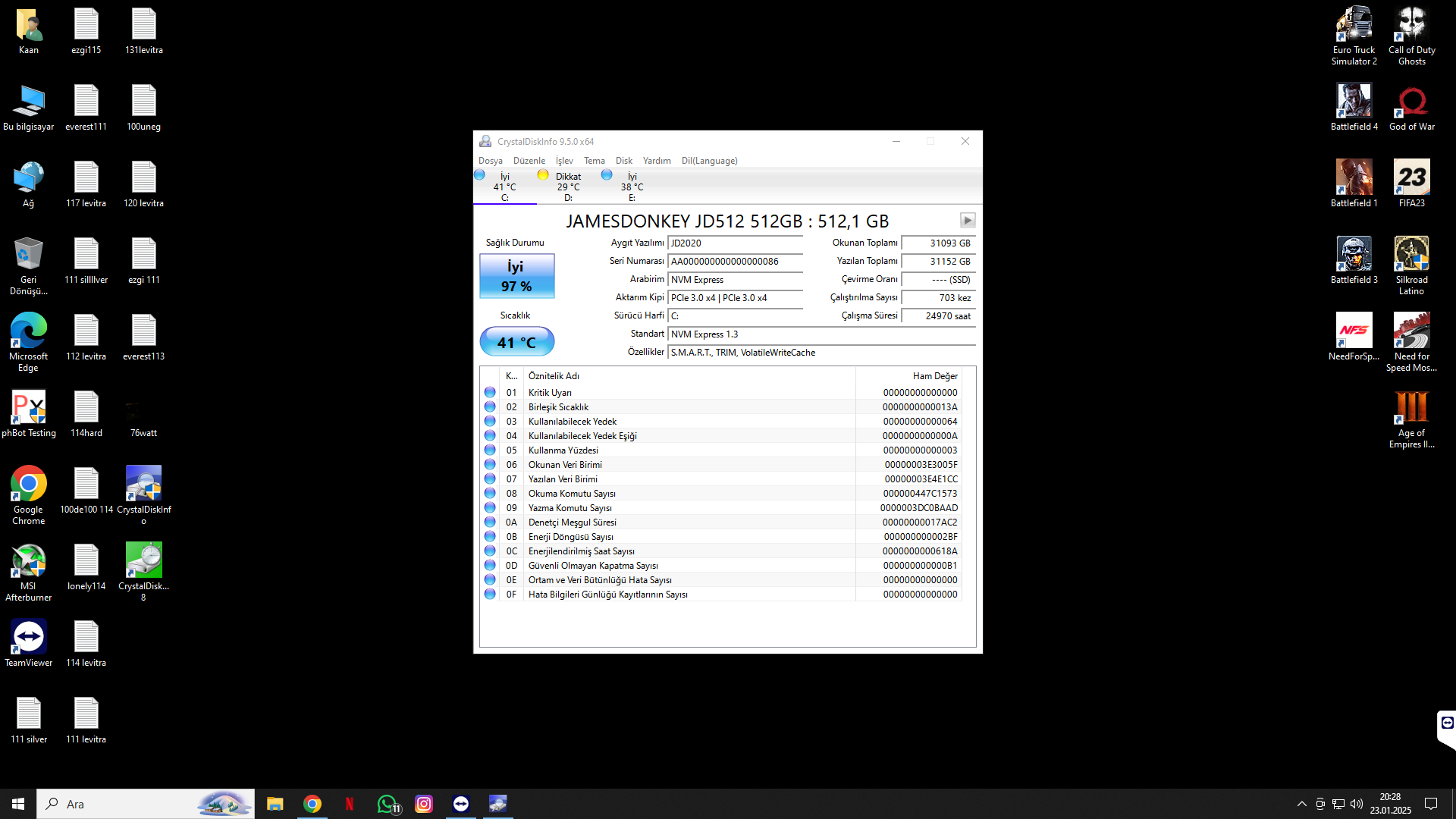Select the Call of Duty Ghosts icon

point(1411,36)
